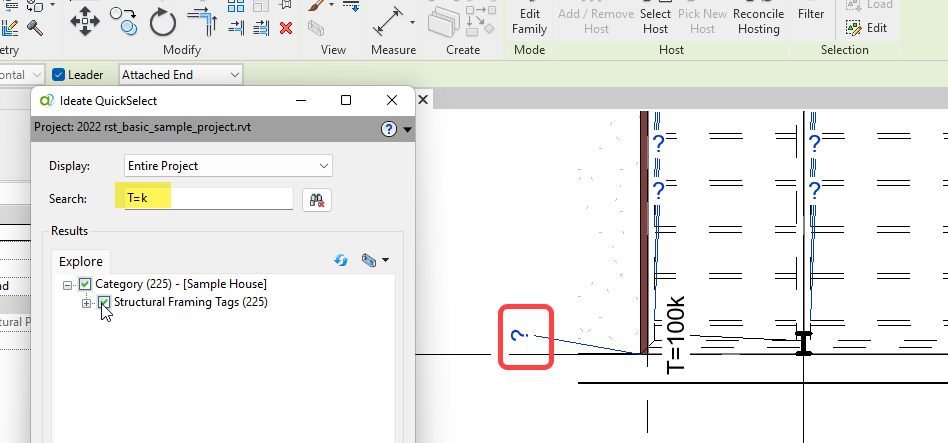Open the Display Entire Project dropdown

tap(228, 166)
